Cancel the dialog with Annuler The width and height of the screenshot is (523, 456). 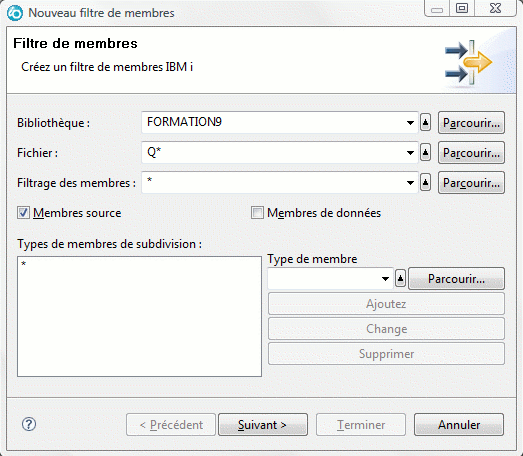(459, 425)
